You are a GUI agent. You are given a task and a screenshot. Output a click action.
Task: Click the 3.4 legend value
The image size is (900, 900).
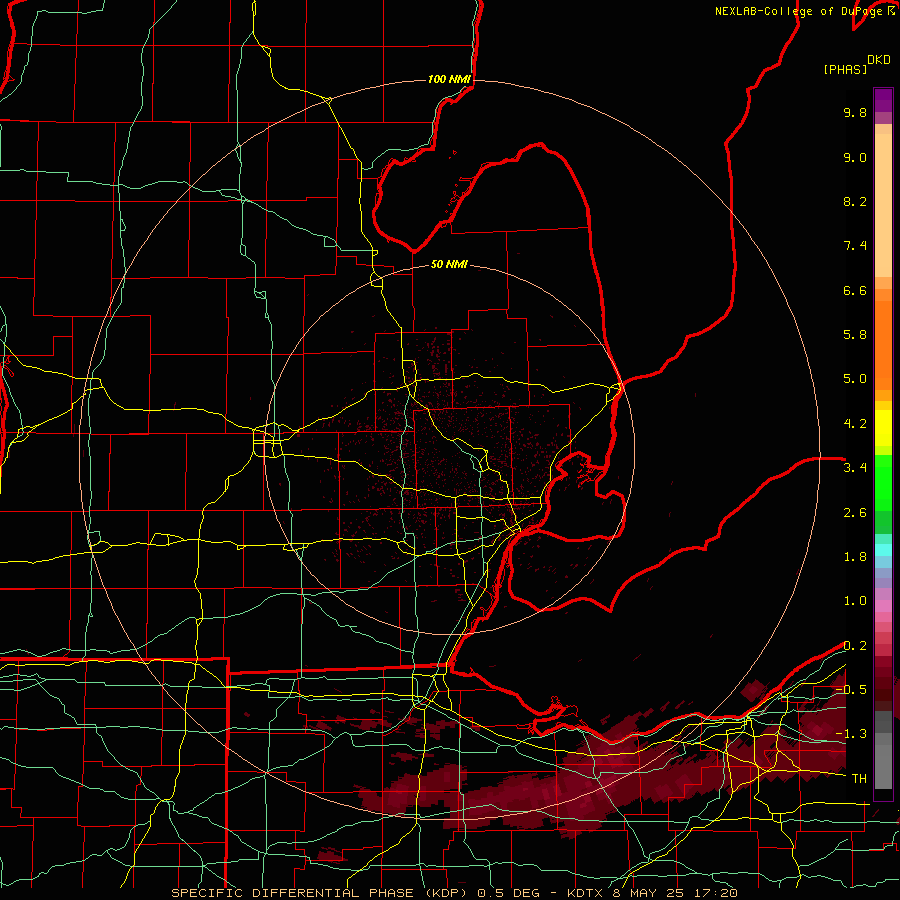tap(855, 467)
